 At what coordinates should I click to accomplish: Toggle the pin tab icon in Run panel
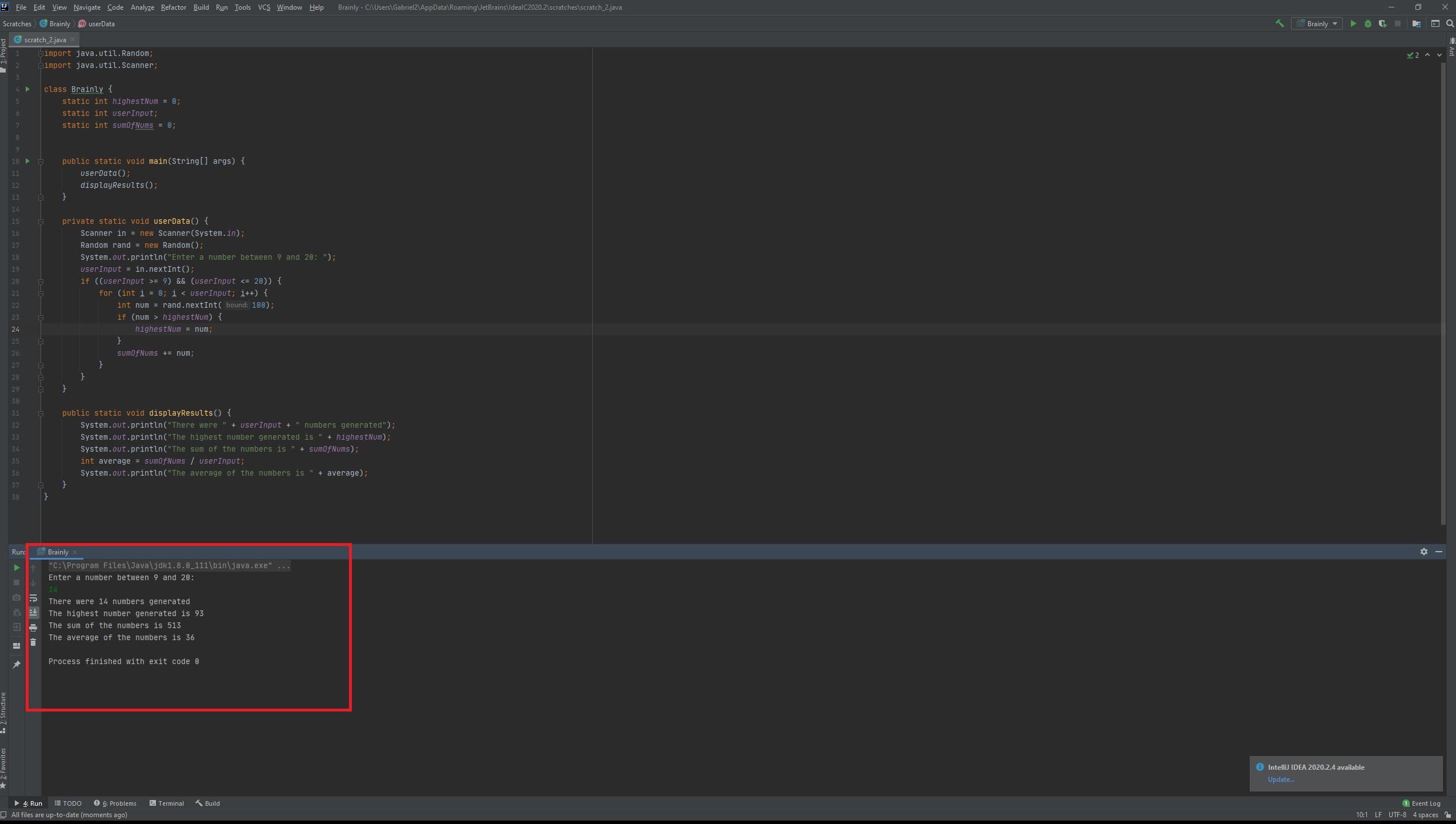17,665
